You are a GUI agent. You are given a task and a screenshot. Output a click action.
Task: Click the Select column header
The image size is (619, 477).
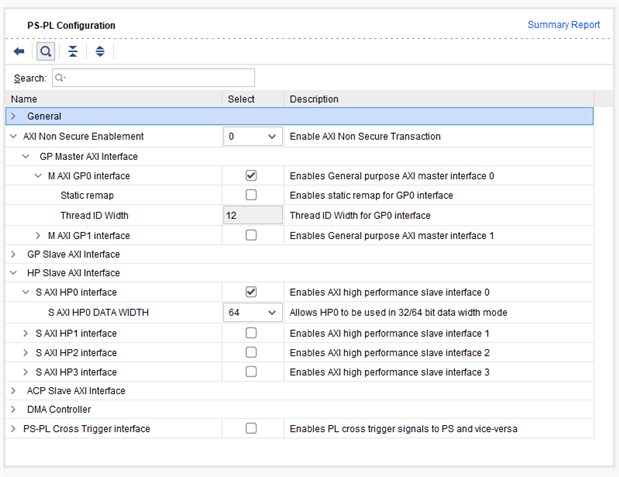(241, 99)
